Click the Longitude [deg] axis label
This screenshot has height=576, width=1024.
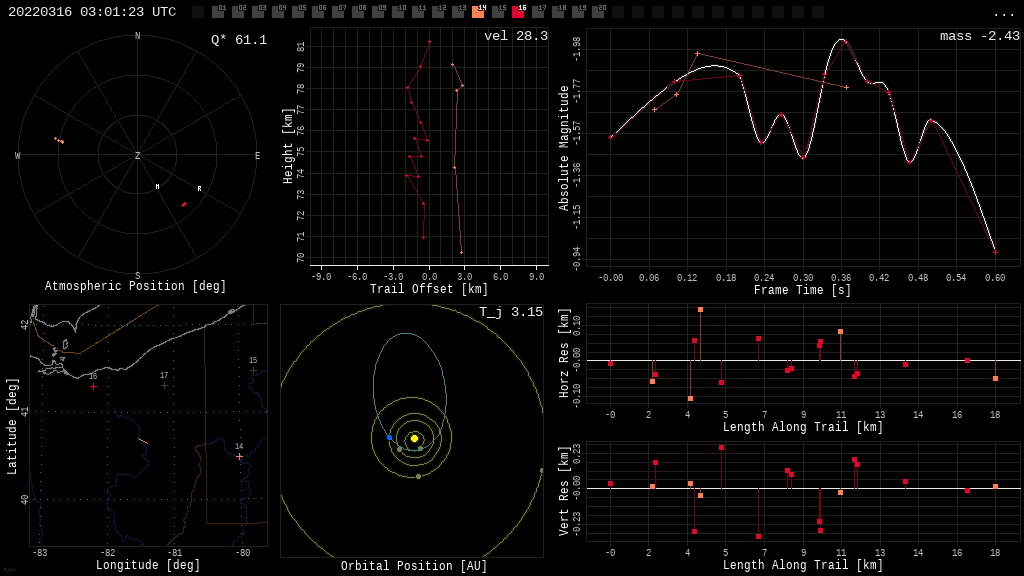[x=148, y=565]
